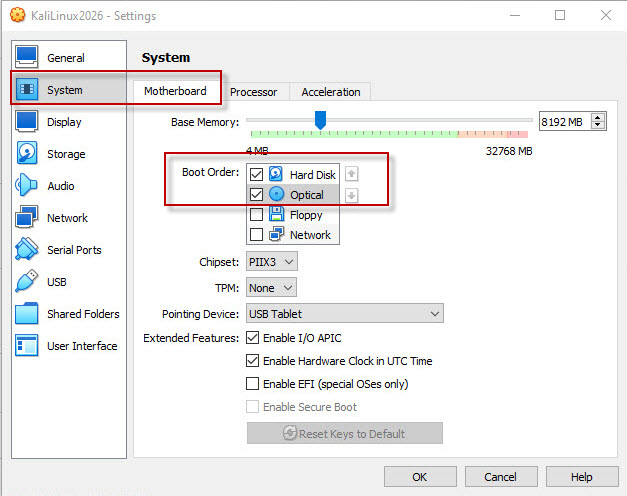This screenshot has width=627, height=496.
Task: Check Enable EFI (special OSes only)
Action: pyautogui.click(x=252, y=384)
